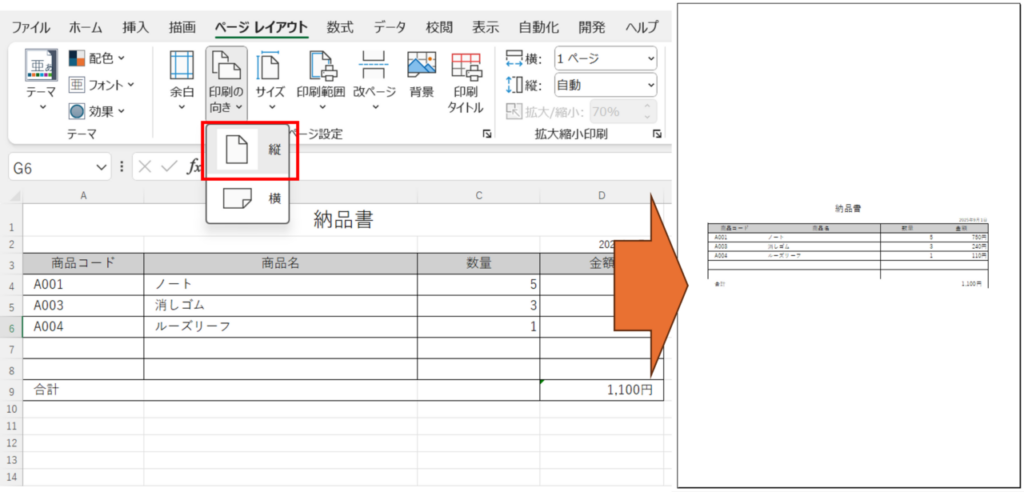Click the formula bar confirm checkmark icon

pyautogui.click(x=169, y=167)
